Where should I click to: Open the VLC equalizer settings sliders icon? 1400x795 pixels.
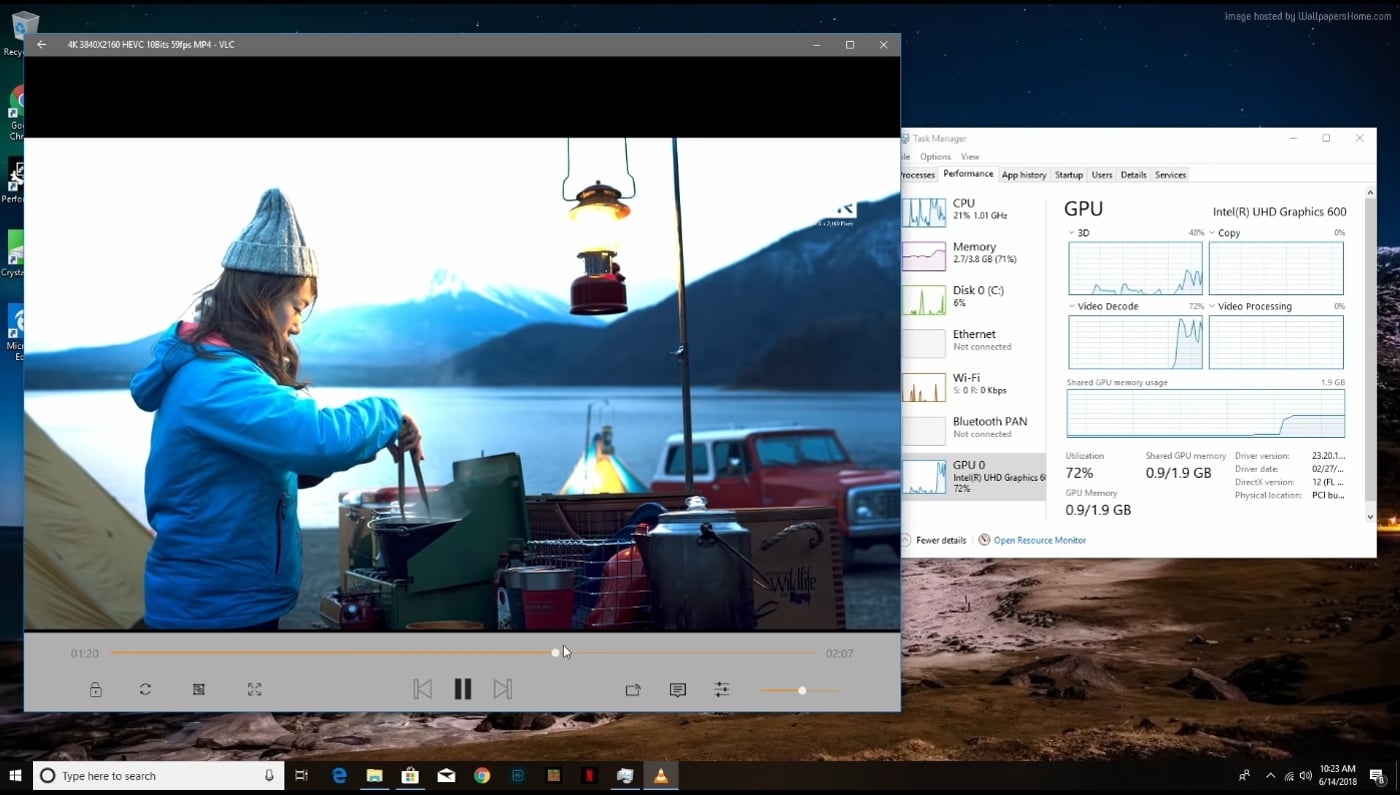(x=722, y=690)
